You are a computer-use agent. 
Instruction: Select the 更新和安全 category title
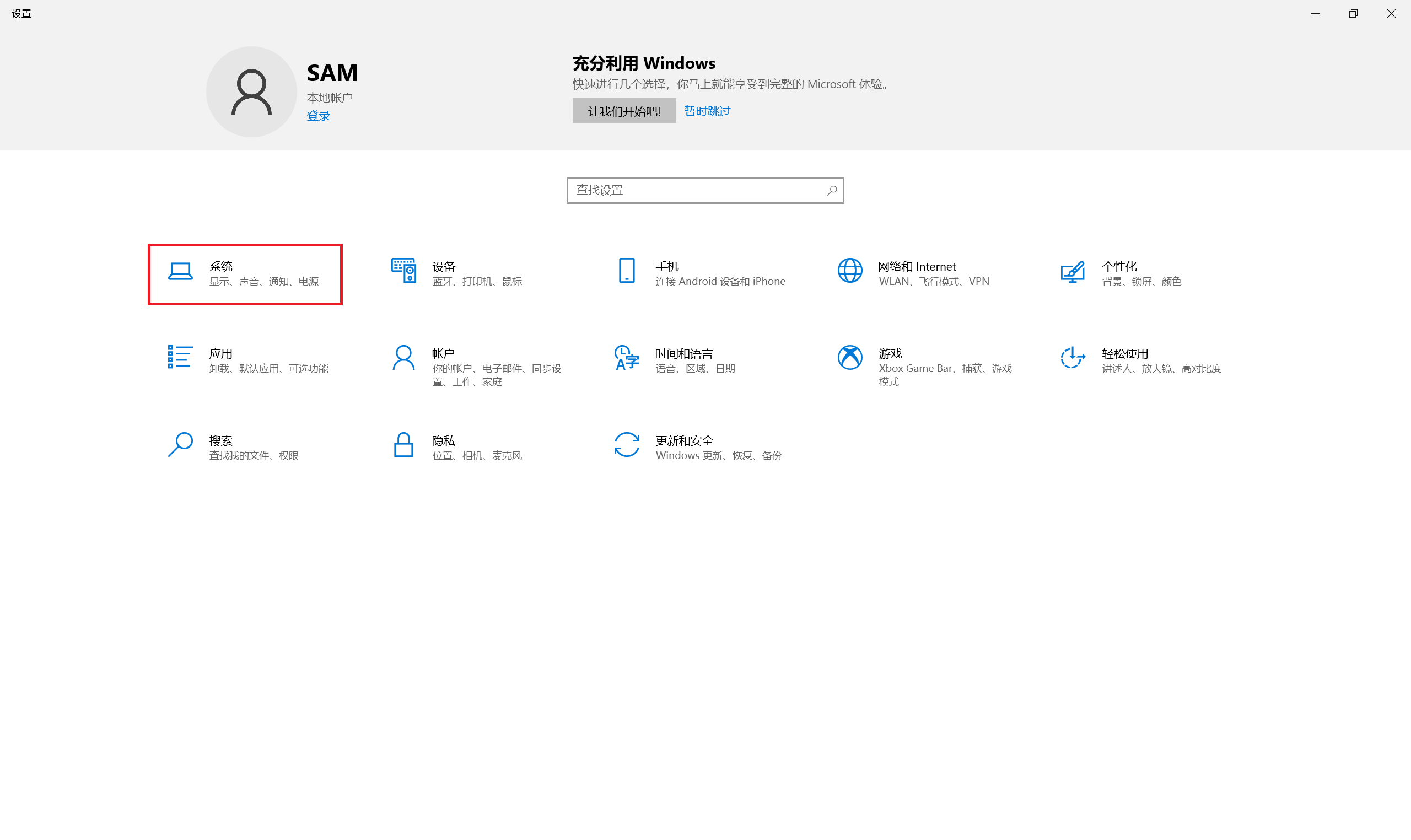click(x=684, y=441)
